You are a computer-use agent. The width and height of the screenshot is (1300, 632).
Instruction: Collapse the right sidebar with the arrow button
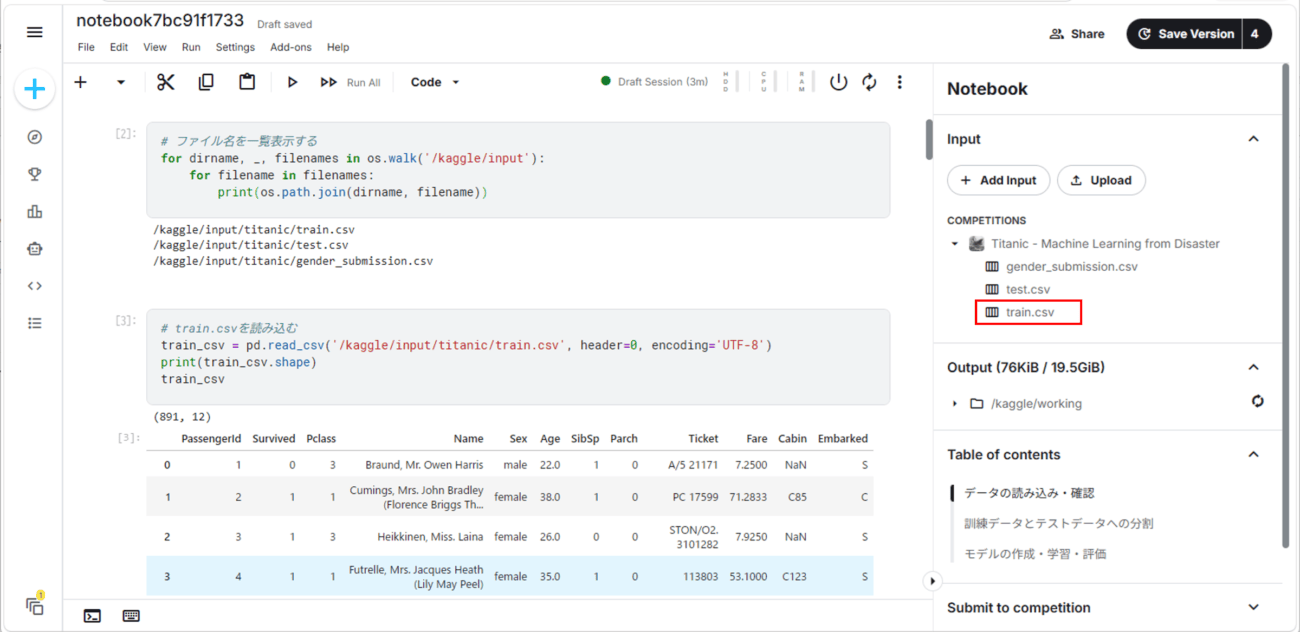(932, 580)
